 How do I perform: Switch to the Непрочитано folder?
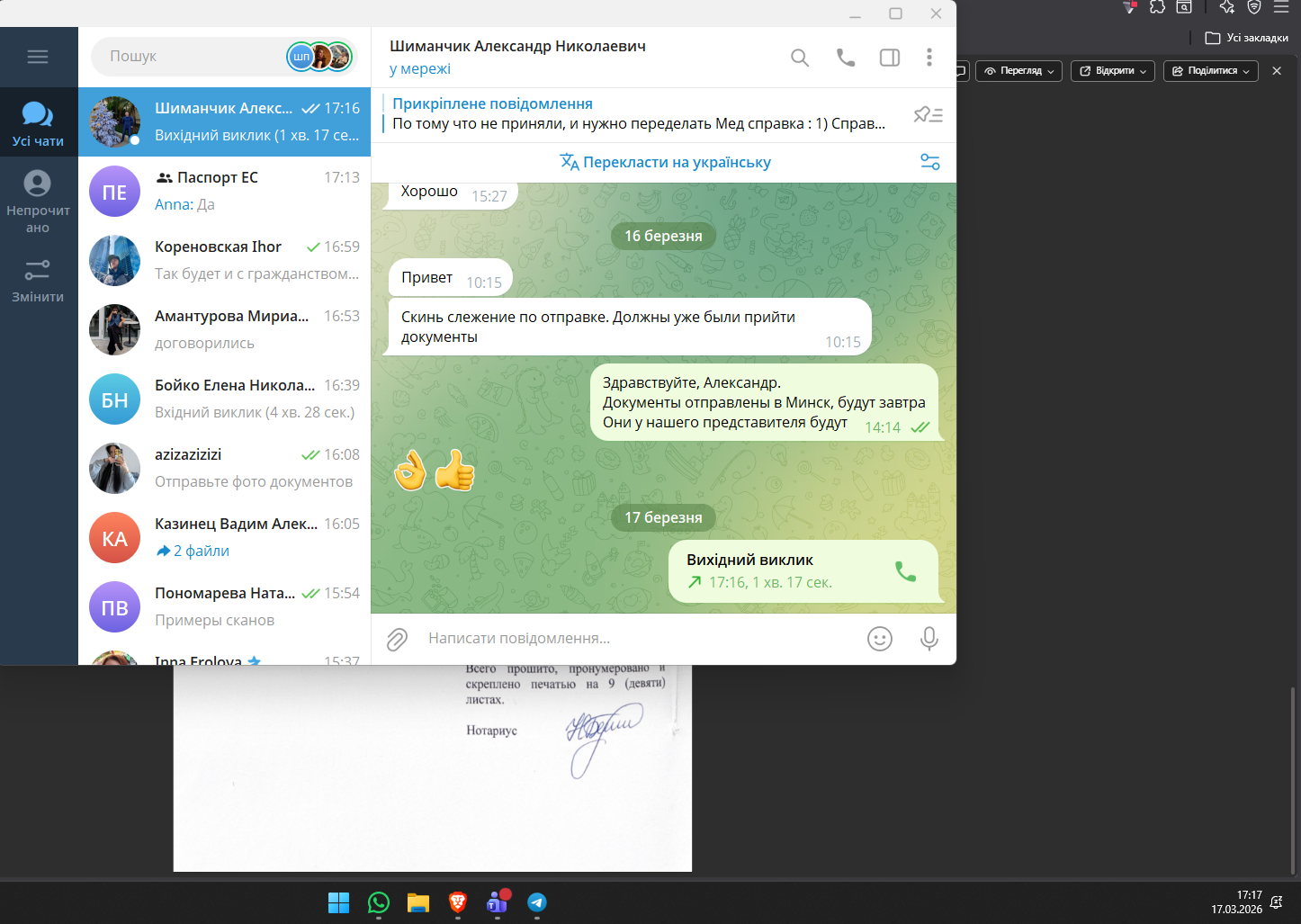coord(38,202)
